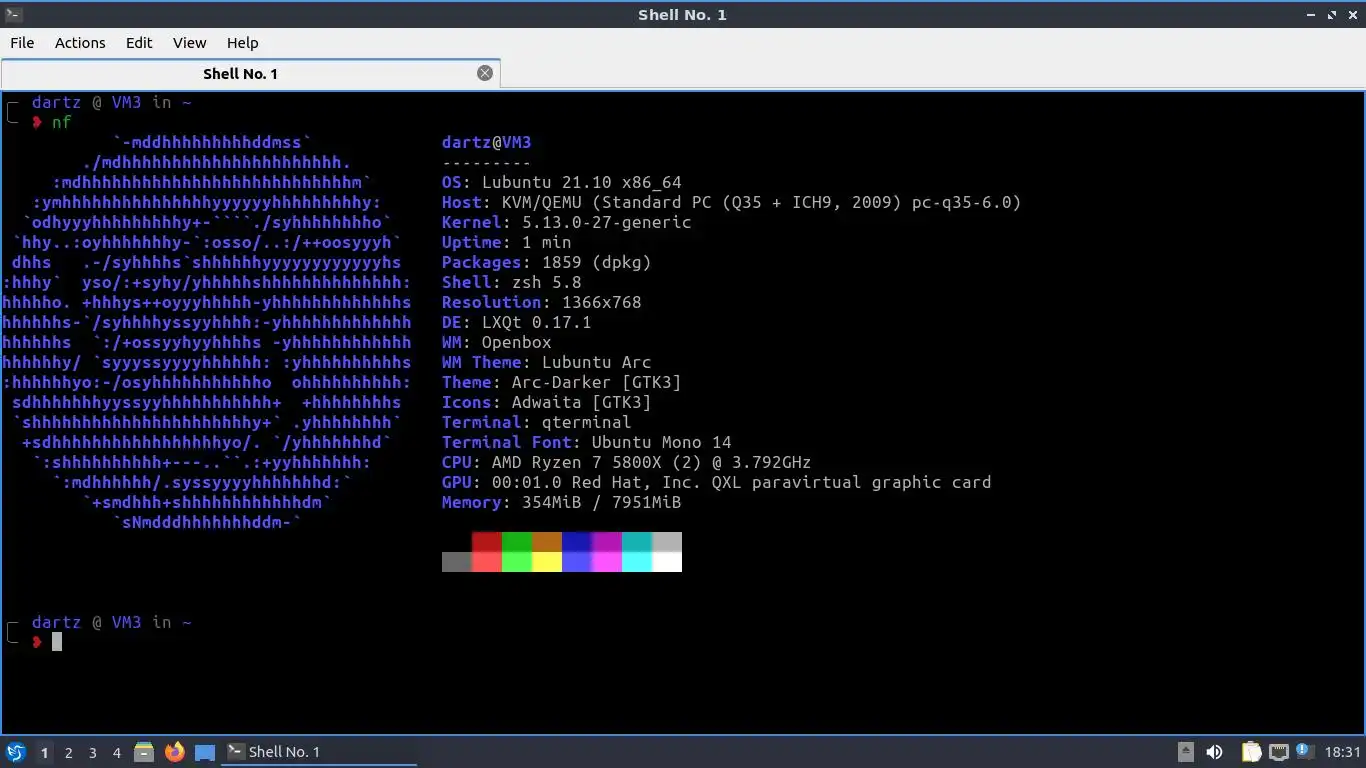Switch to virtual desktop 3
Screen dimensions: 1366x768
(92, 752)
